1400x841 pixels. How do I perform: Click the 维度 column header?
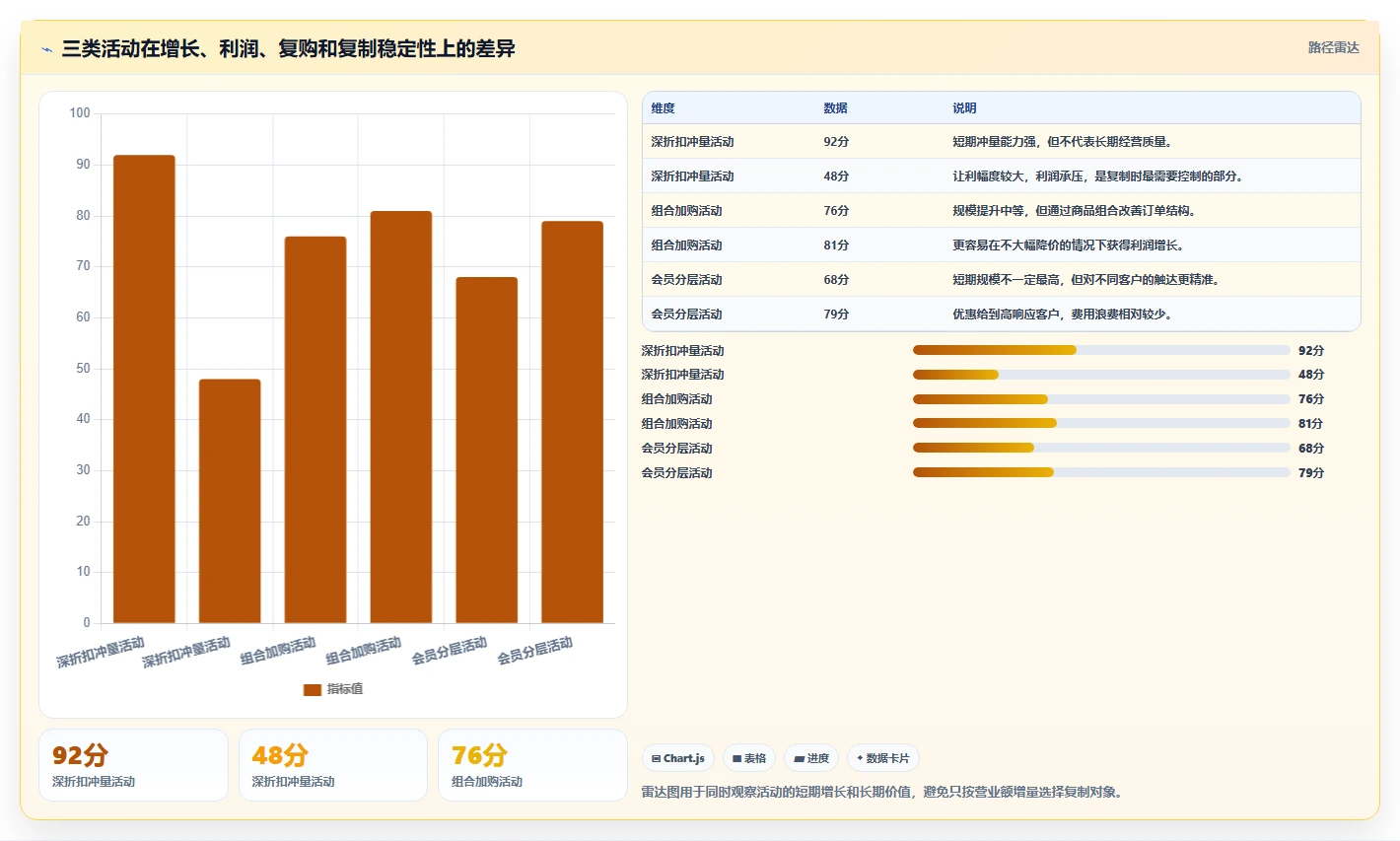tap(663, 108)
